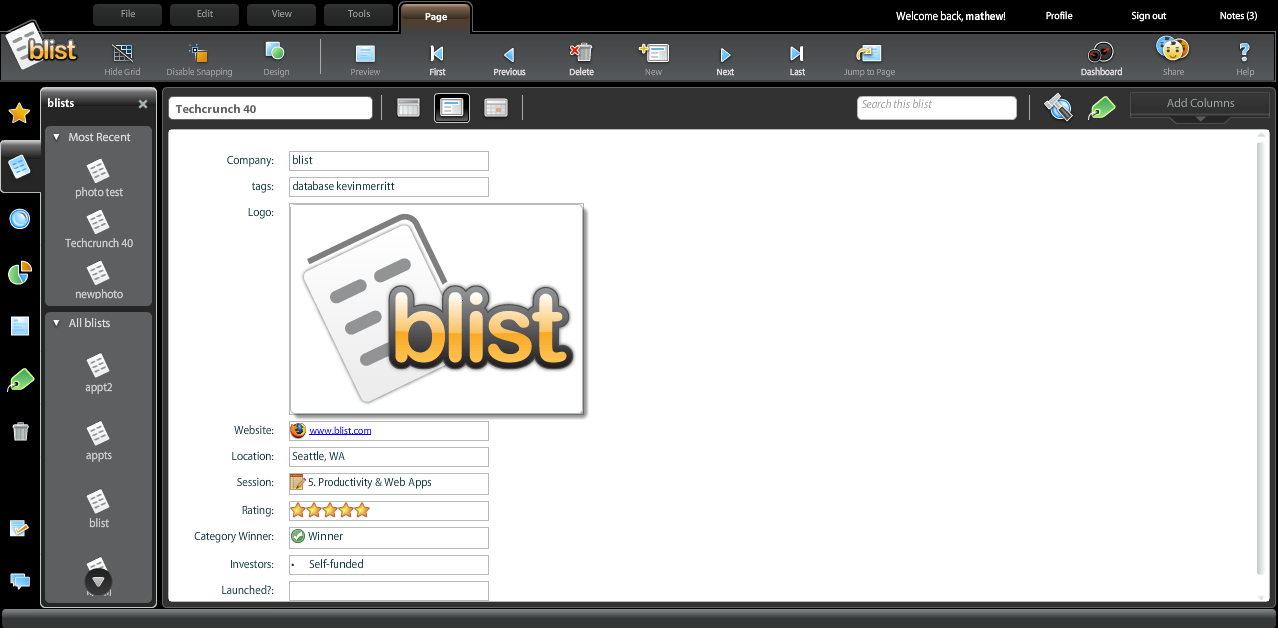Set rating using the fifth star
The width and height of the screenshot is (1278, 628).
362,510
